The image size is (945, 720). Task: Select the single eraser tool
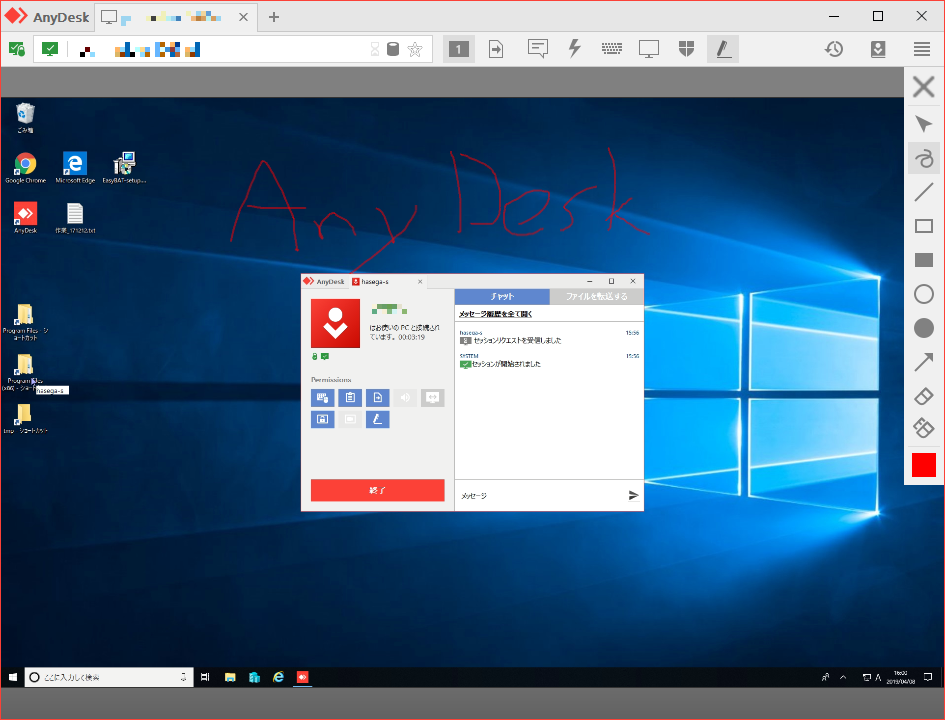click(923, 396)
